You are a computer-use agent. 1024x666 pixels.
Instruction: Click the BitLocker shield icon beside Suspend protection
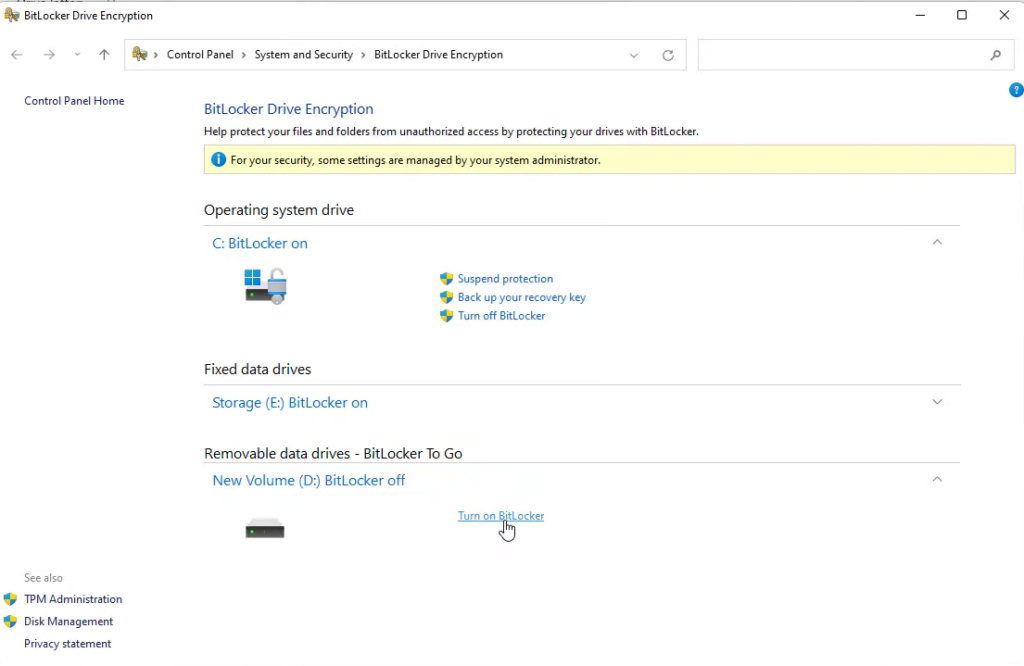point(446,278)
